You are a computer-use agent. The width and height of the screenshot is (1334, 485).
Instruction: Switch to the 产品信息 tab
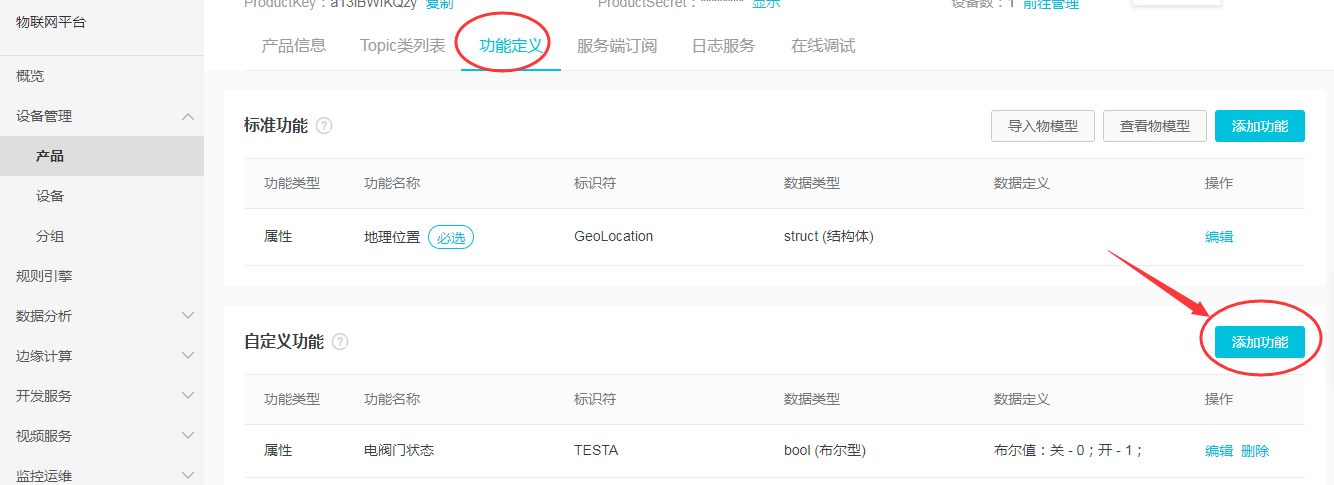point(294,46)
